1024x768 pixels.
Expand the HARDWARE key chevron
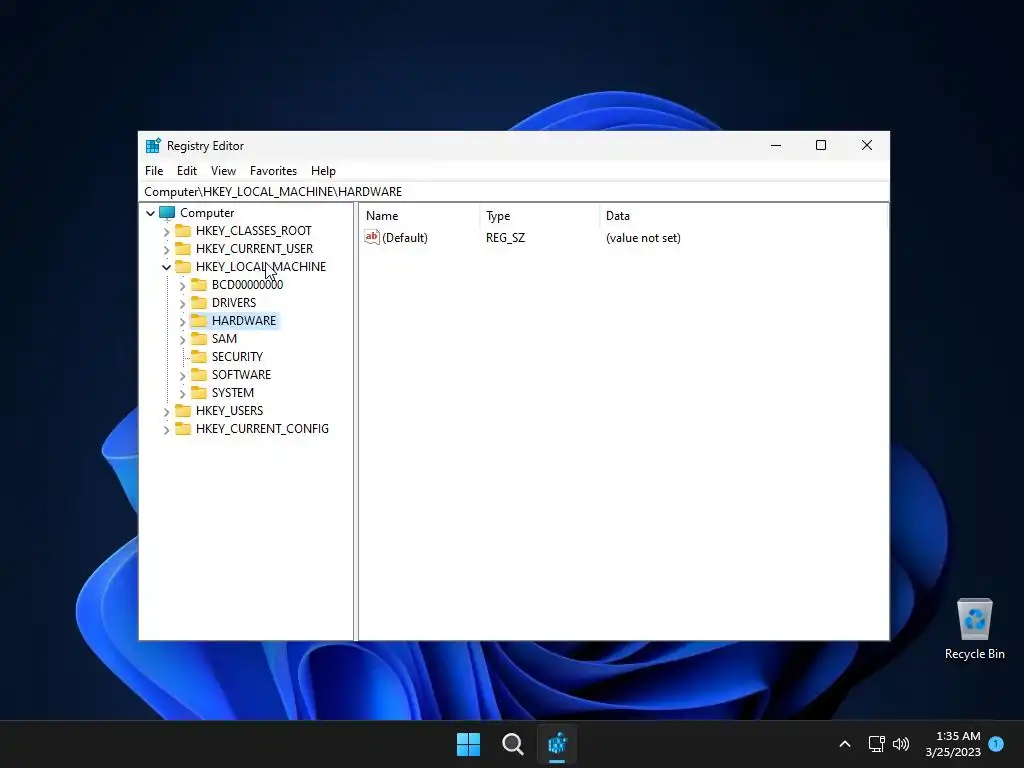tap(182, 321)
